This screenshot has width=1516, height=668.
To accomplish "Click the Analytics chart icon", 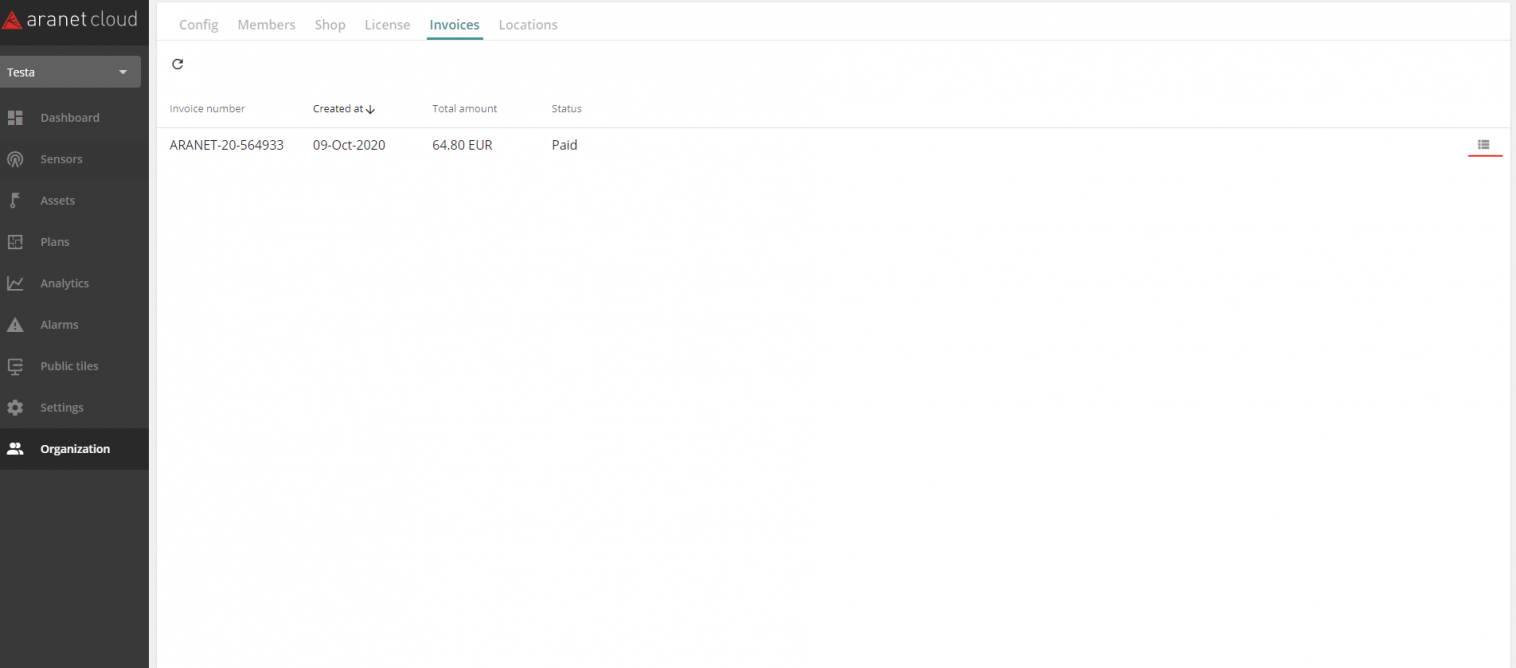I will pos(15,283).
